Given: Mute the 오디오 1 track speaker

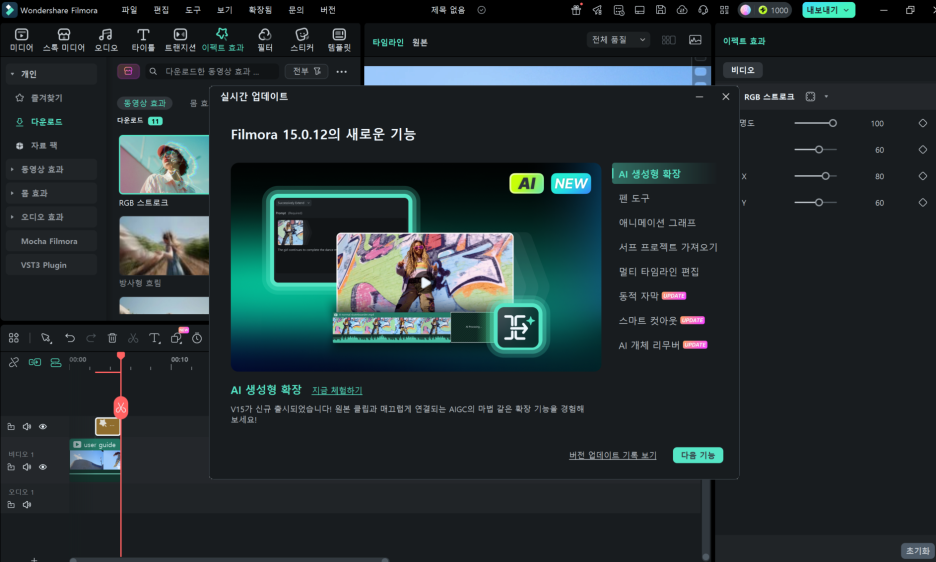Looking at the screenshot, I should tap(27, 505).
